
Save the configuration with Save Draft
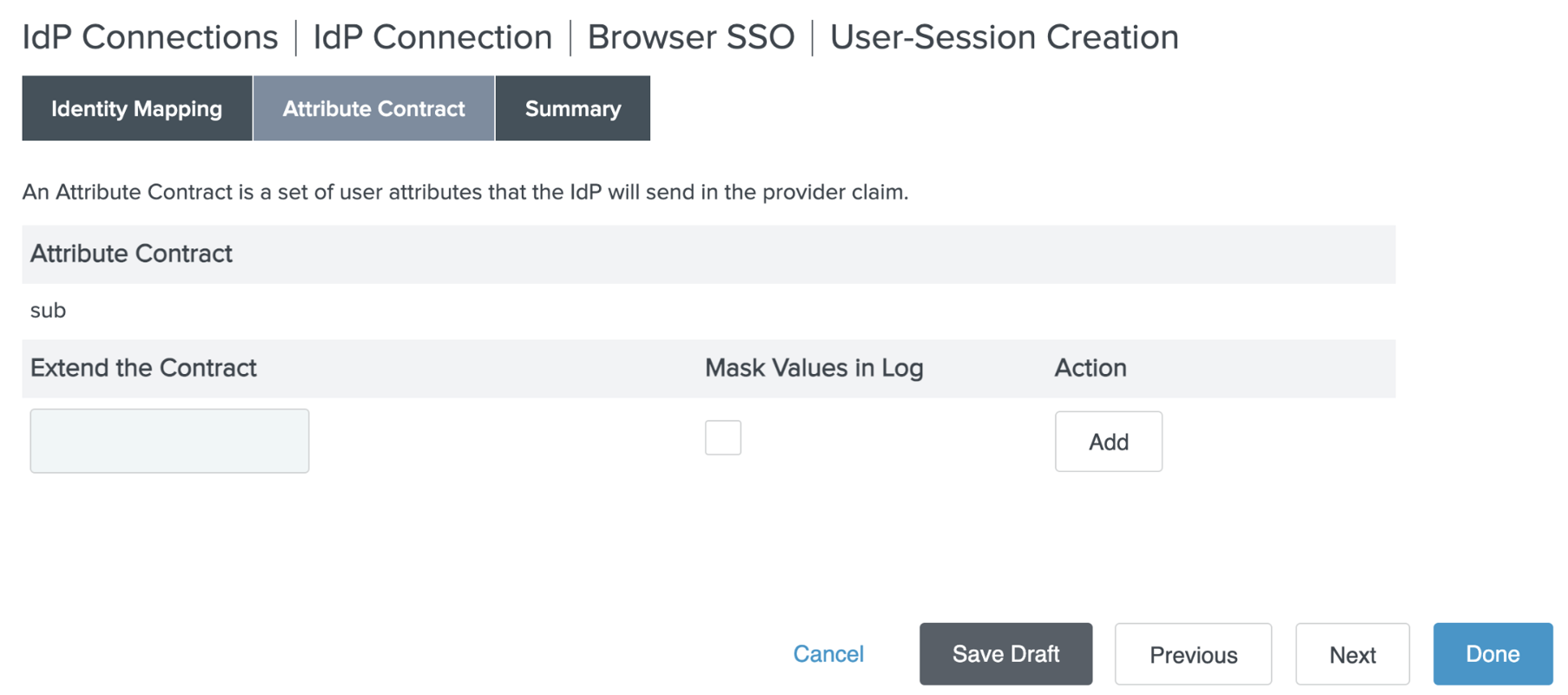coord(1005,654)
